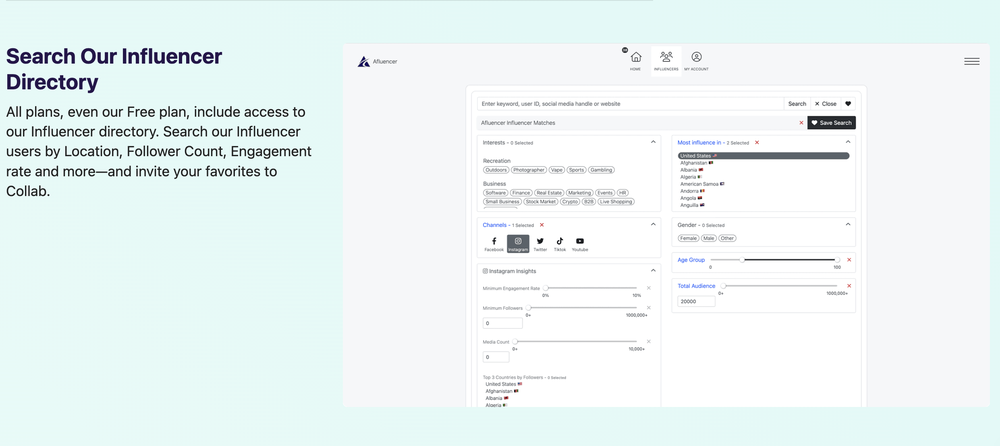Select the Facebook channel icon
Viewport: 1000px width, 446px height.
[x=494, y=241]
